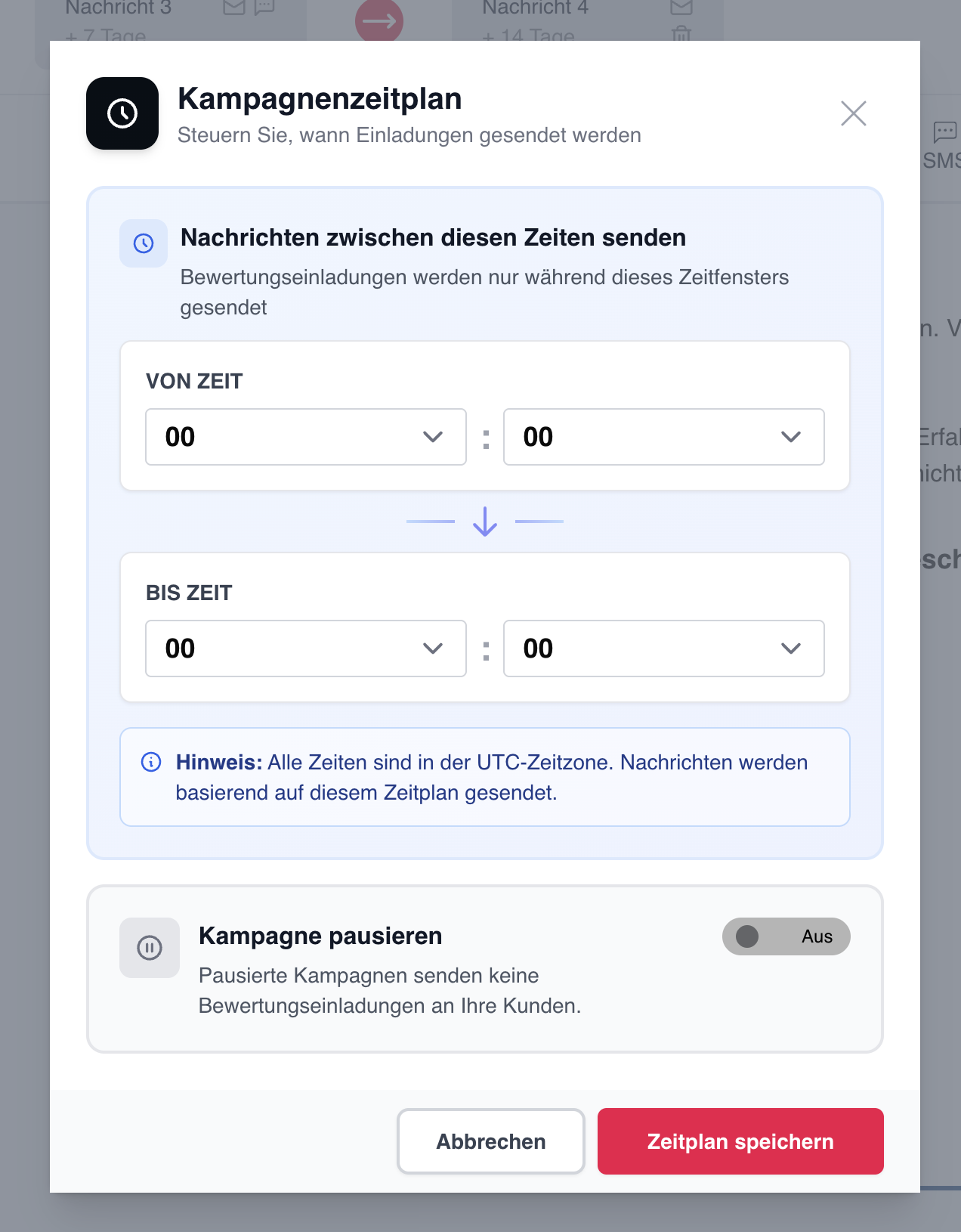Click the down arrow between the time cards
Screen dimensions: 961x1232
click(x=485, y=522)
